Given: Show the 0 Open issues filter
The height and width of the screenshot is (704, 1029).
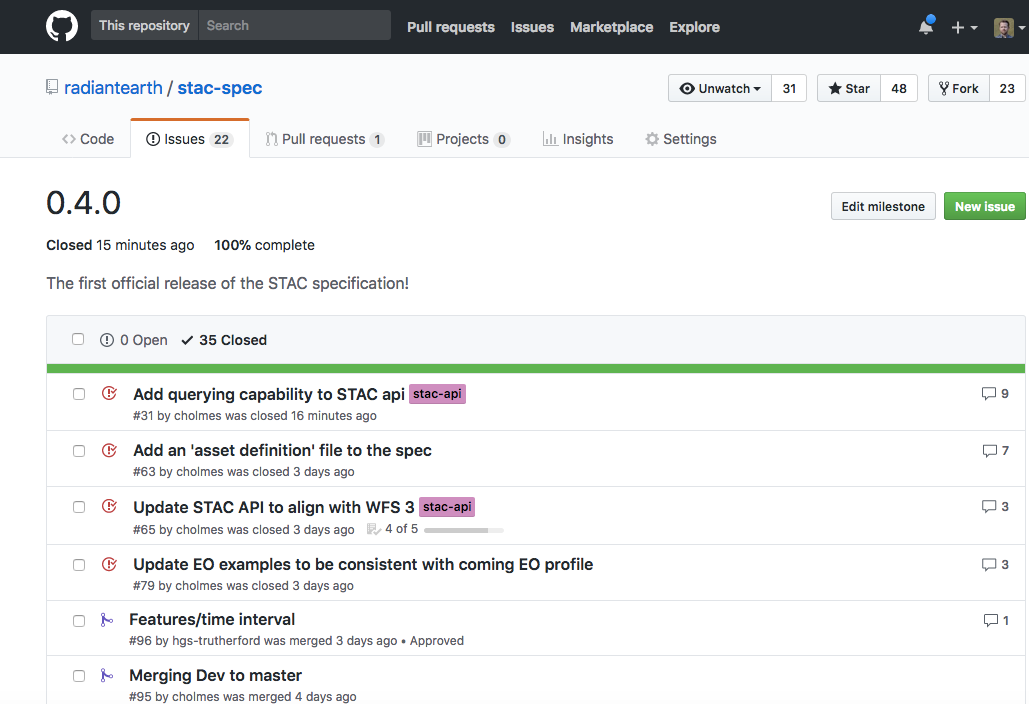Looking at the screenshot, I should [134, 340].
